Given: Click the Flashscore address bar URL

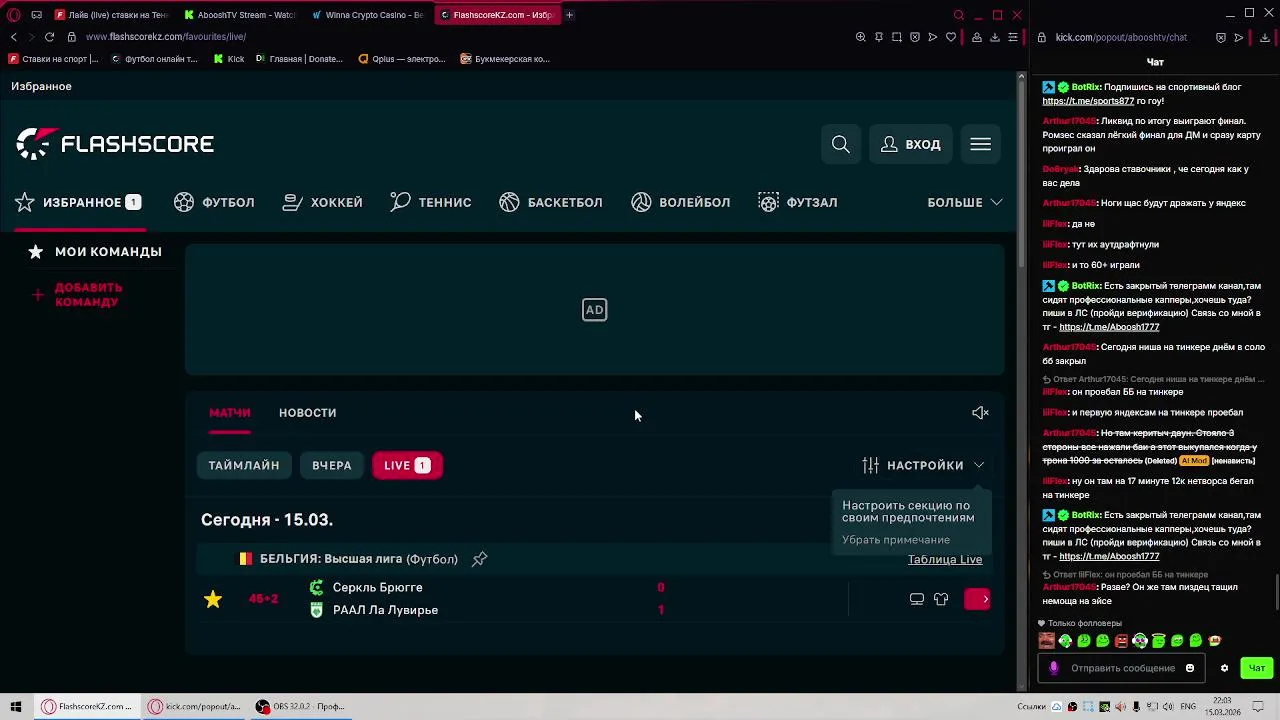Looking at the screenshot, I should [x=166, y=37].
